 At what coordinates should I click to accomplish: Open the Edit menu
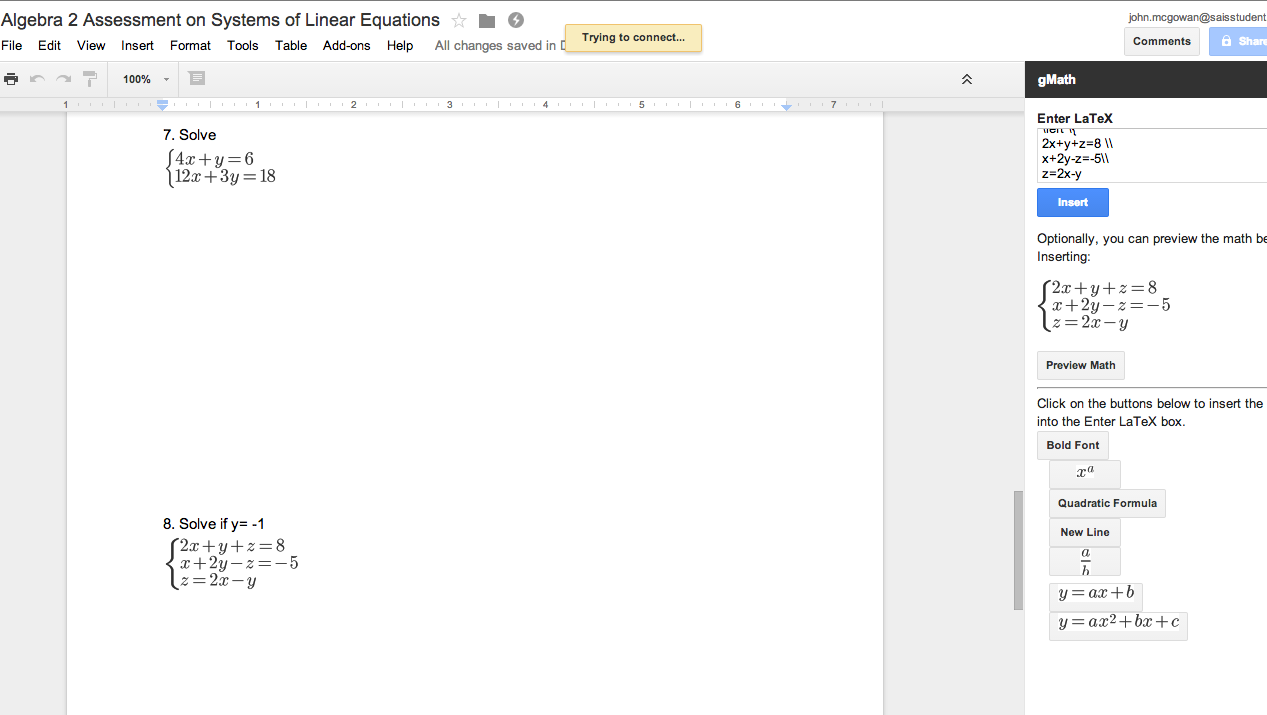[49, 45]
